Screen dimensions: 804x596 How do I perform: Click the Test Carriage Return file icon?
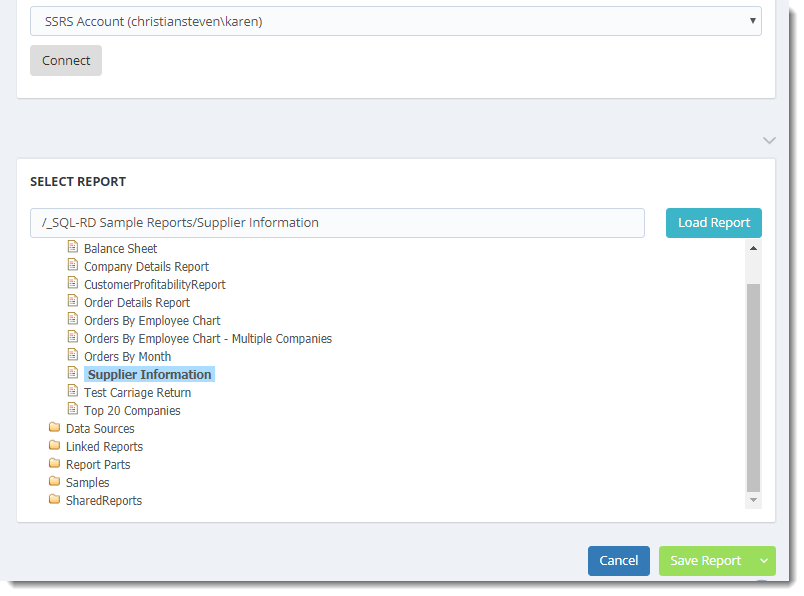73,391
